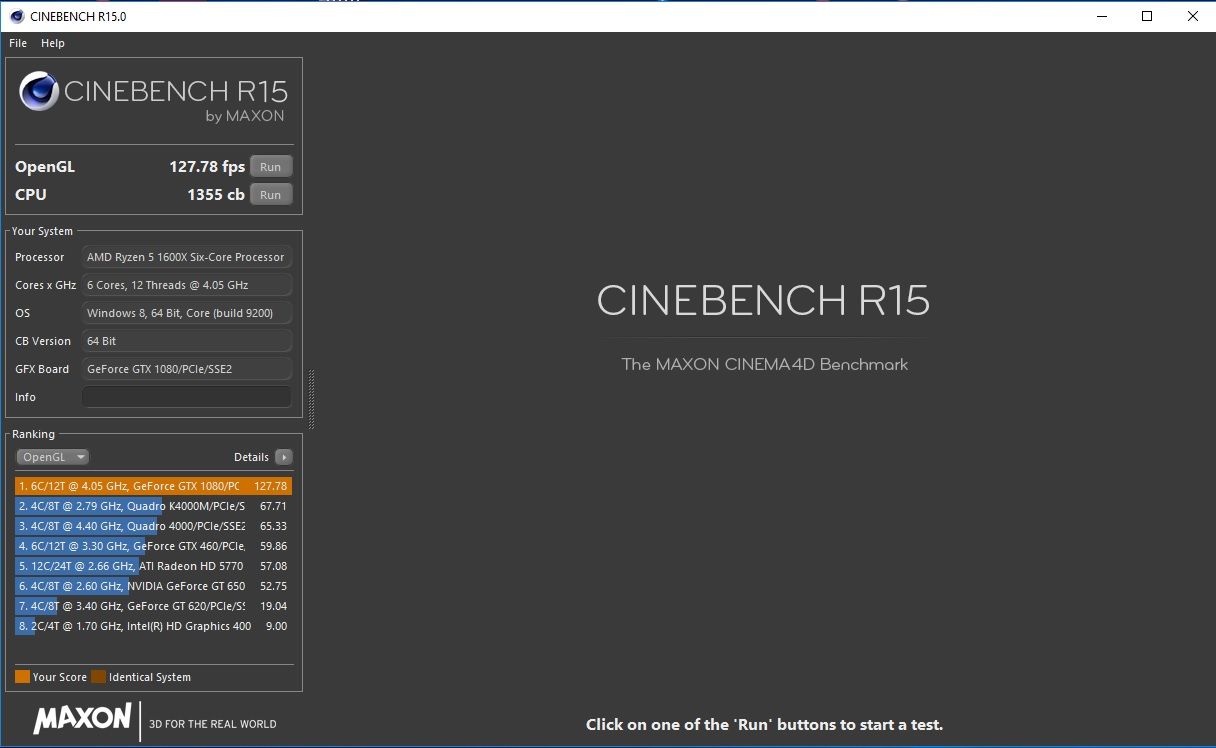The height and width of the screenshot is (748, 1216).
Task: Click the 127.78 fps OpenGL score
Action: pos(207,167)
